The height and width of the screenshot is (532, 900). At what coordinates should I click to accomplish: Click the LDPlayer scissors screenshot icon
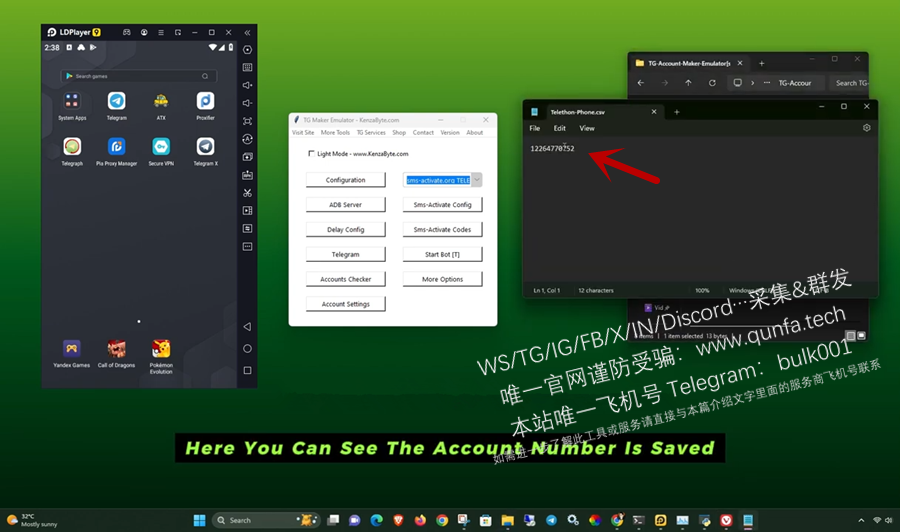(247, 193)
